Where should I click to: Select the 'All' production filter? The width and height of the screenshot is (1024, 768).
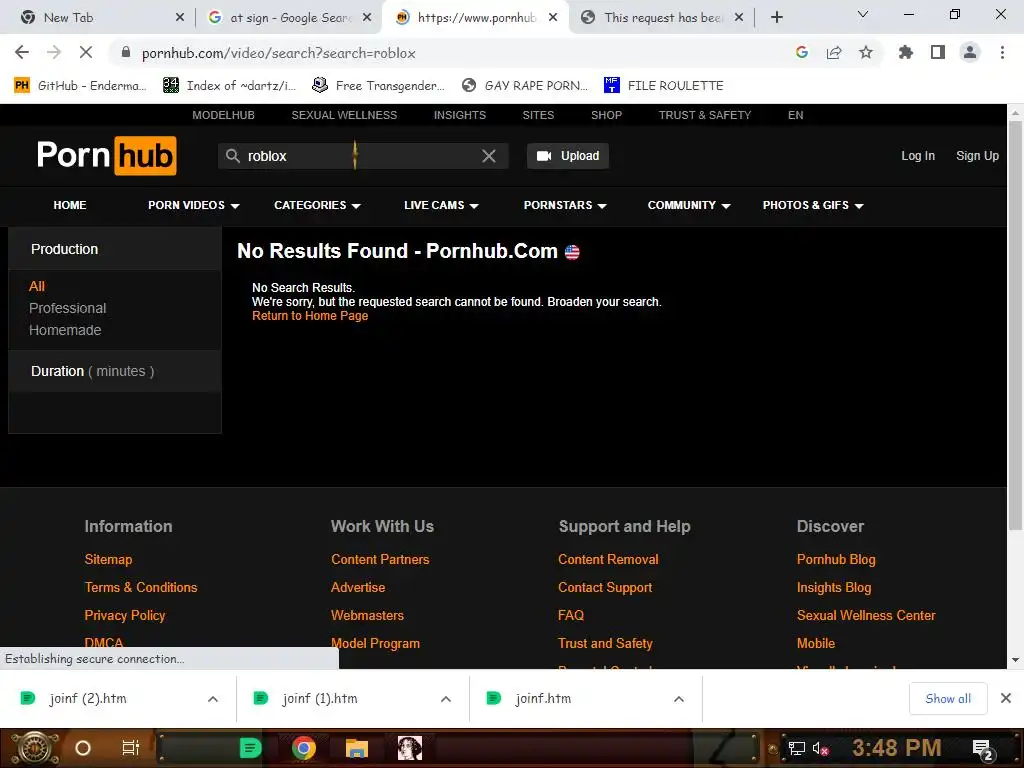point(37,286)
